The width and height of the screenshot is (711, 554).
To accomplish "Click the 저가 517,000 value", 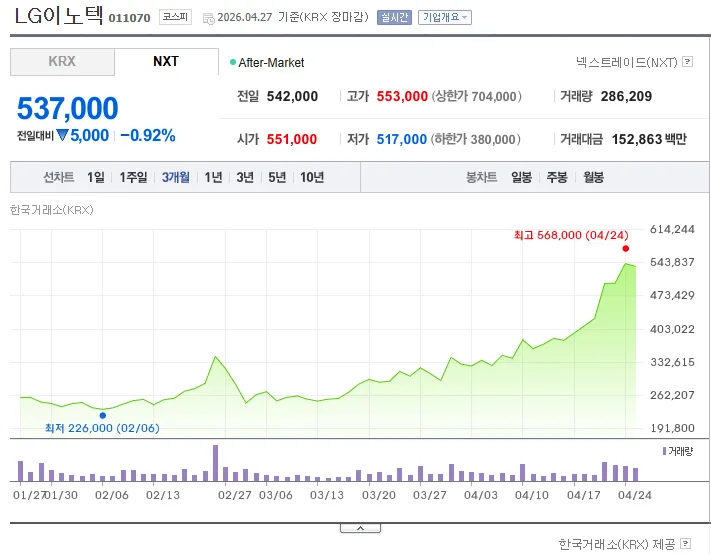I will tap(402, 139).
